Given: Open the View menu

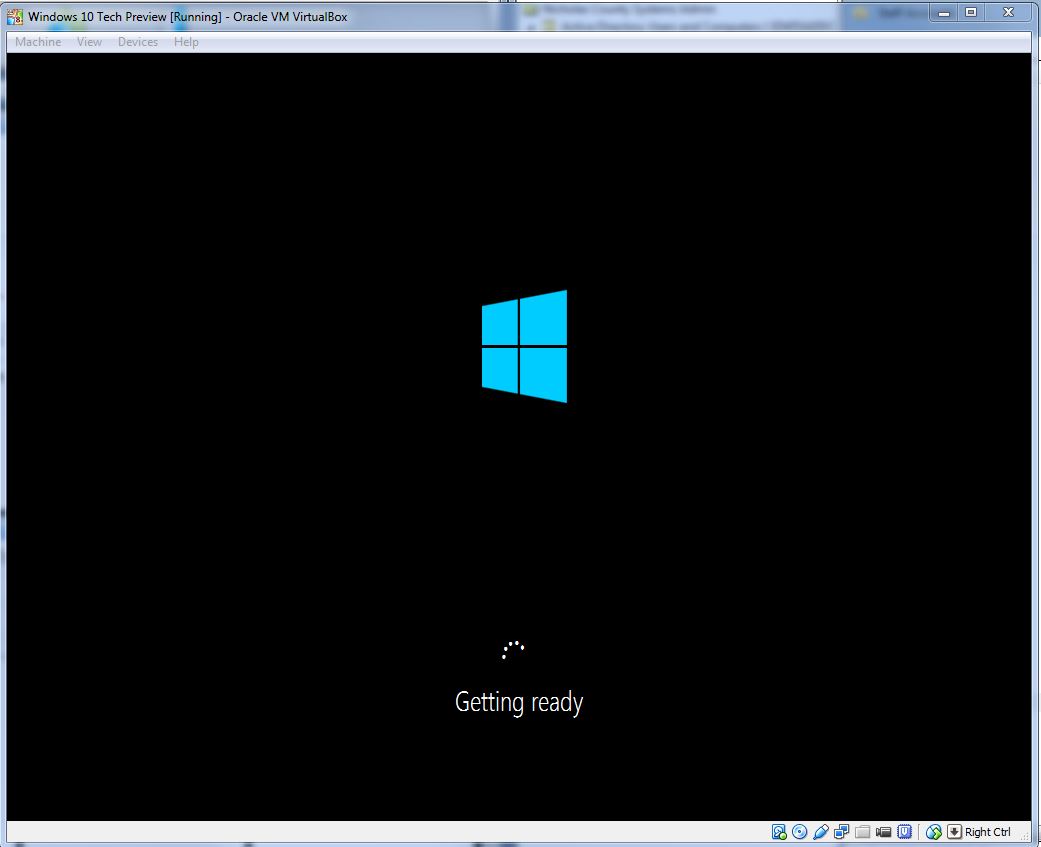Looking at the screenshot, I should (x=89, y=42).
